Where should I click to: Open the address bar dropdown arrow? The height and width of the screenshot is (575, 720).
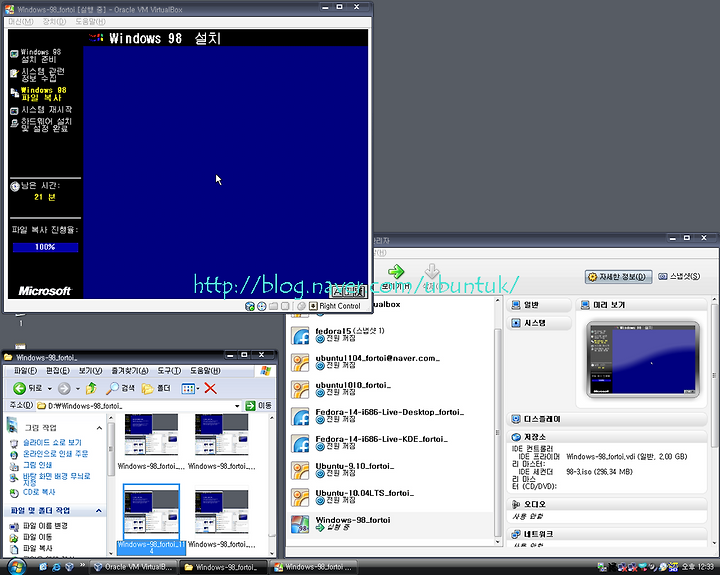point(237,406)
